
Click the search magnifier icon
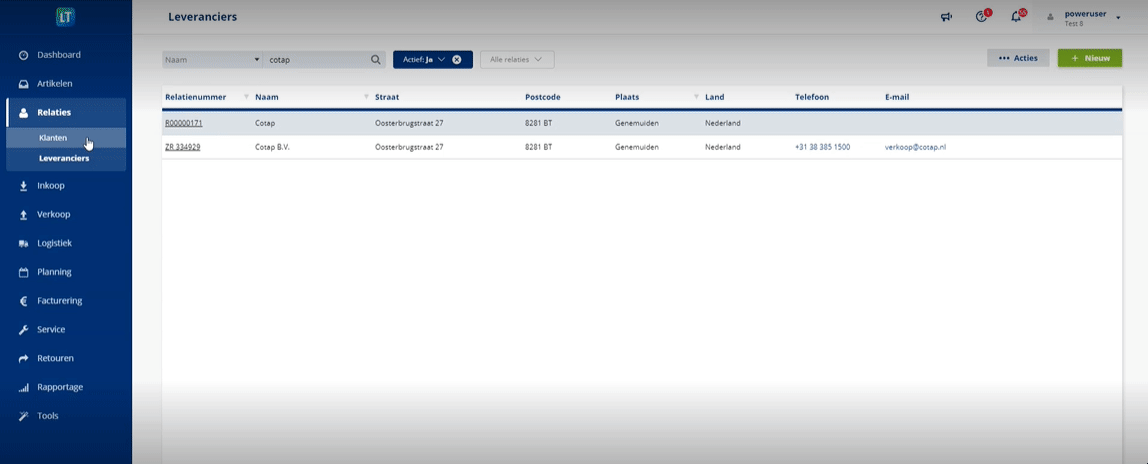[376, 59]
